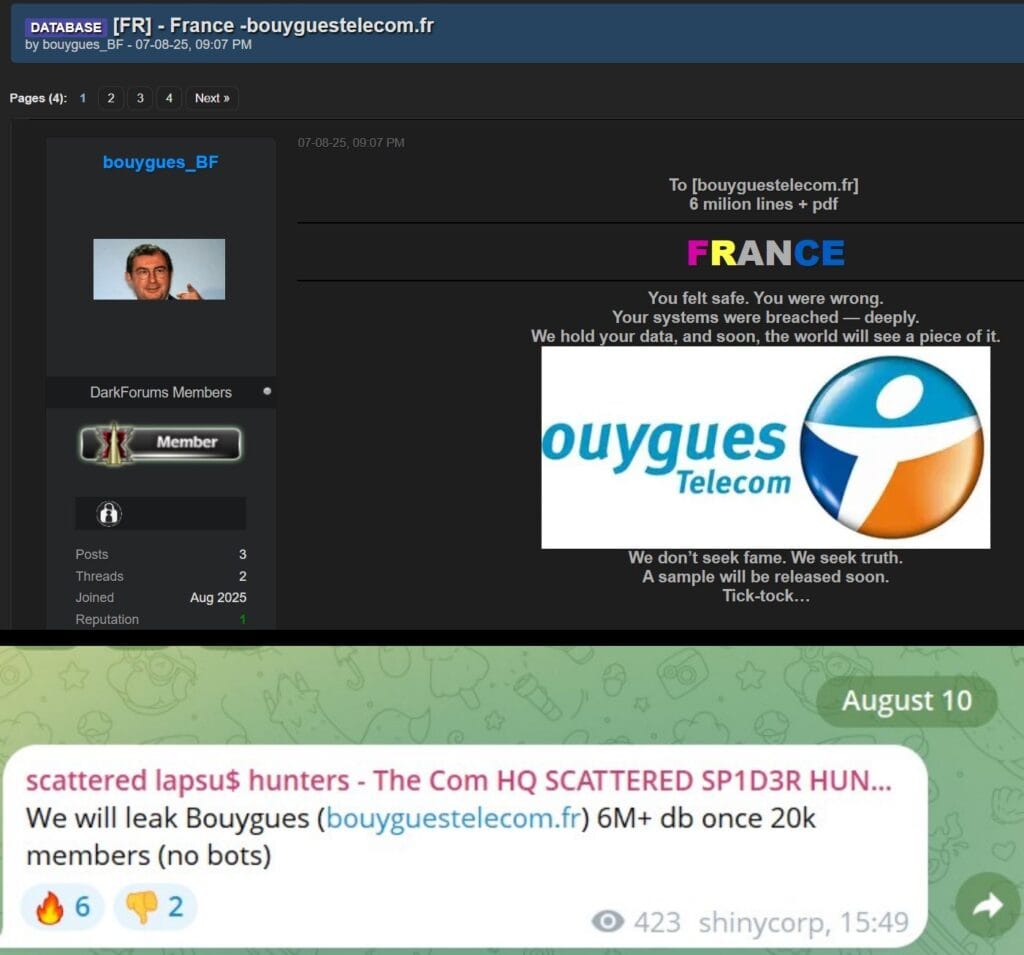Toggle the fire emoji reaction
Viewport: 1024px width, 955px height.
(63, 907)
